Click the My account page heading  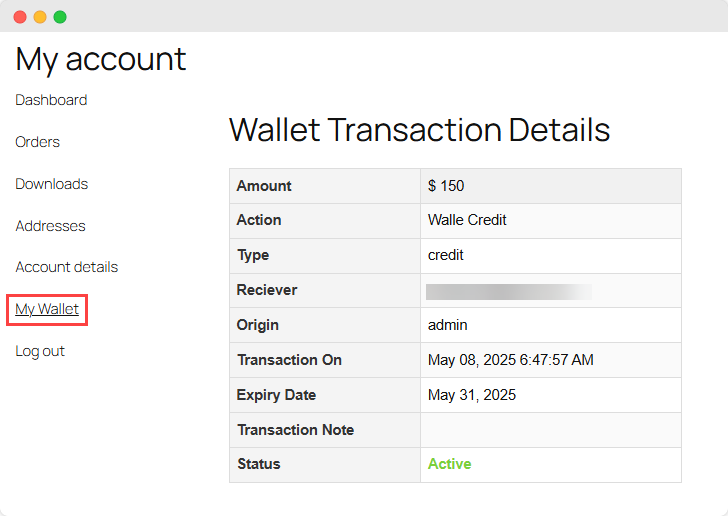click(x=101, y=59)
